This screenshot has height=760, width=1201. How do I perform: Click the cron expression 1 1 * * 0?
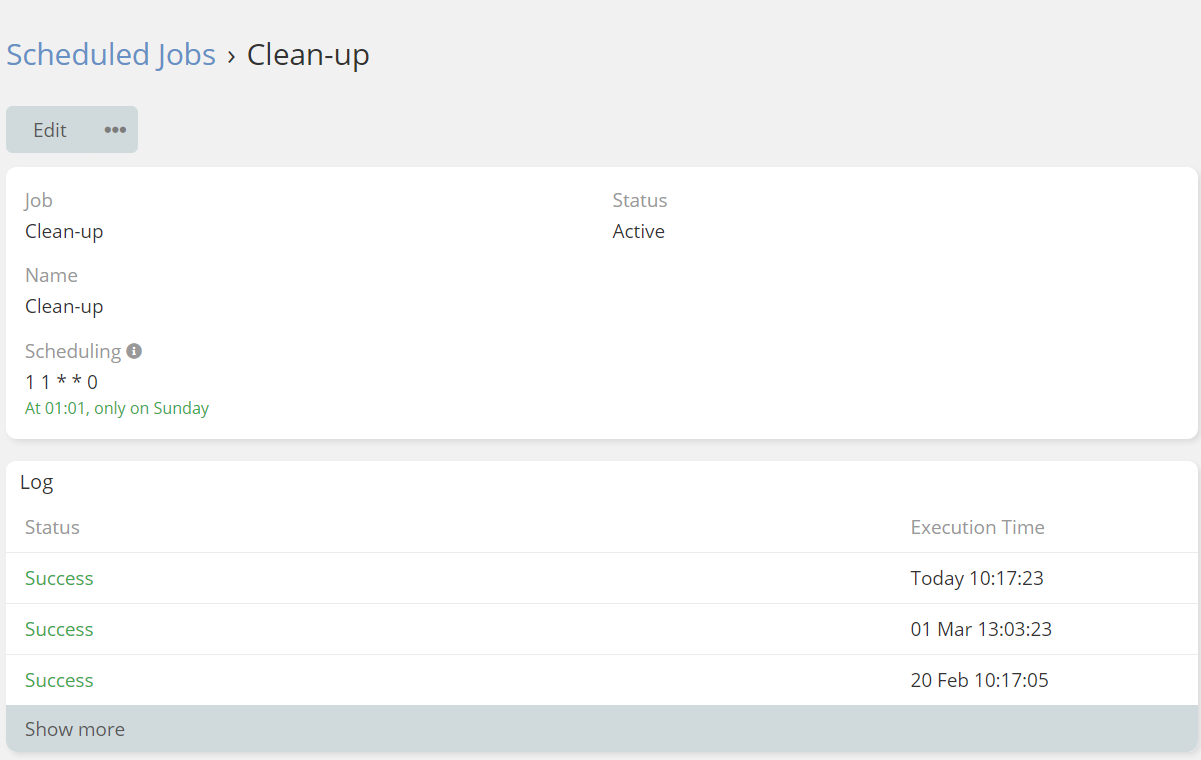(61, 381)
